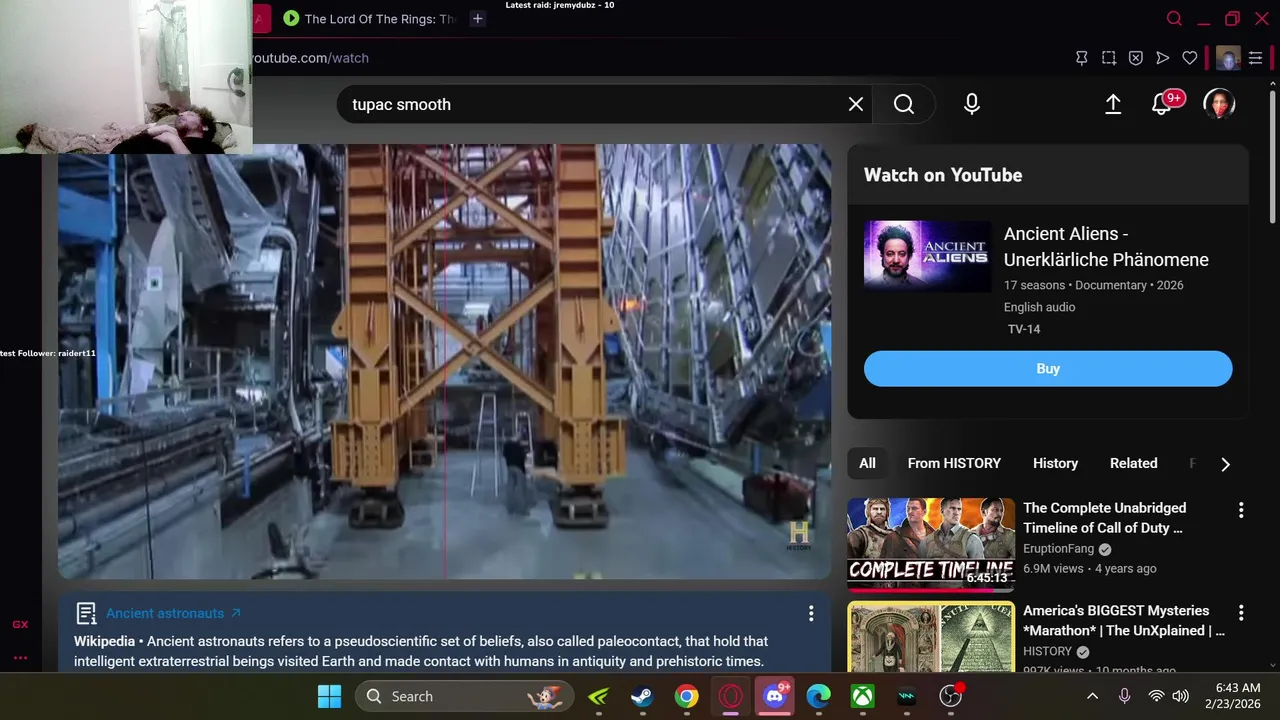Clear the YouTube search text with X
This screenshot has height=720, width=1280.
[x=856, y=104]
